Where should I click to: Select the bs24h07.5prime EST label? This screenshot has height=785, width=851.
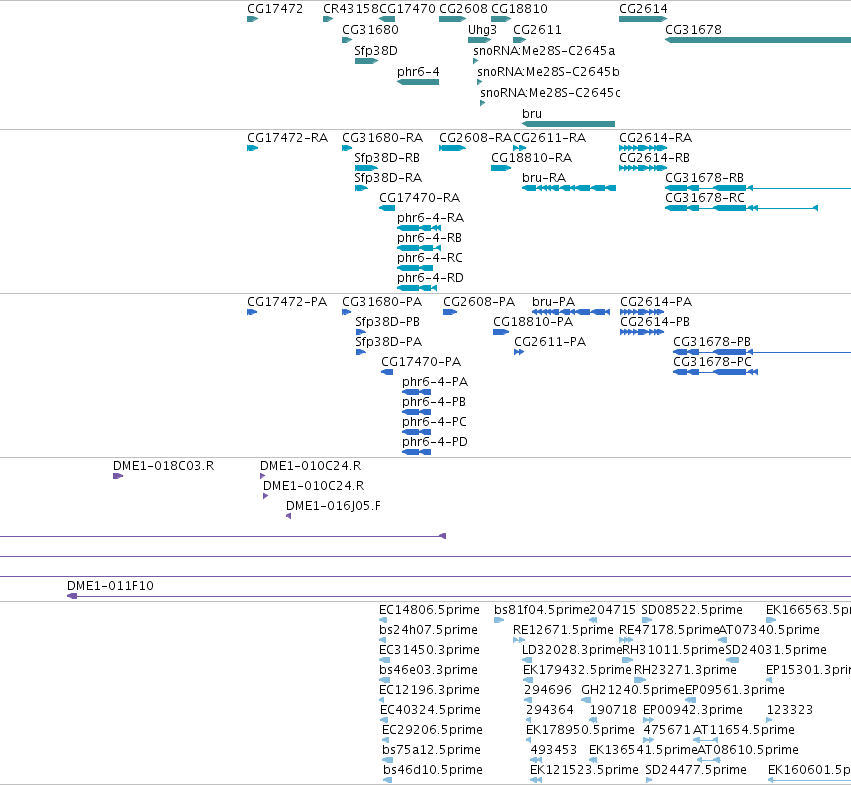coord(428,630)
